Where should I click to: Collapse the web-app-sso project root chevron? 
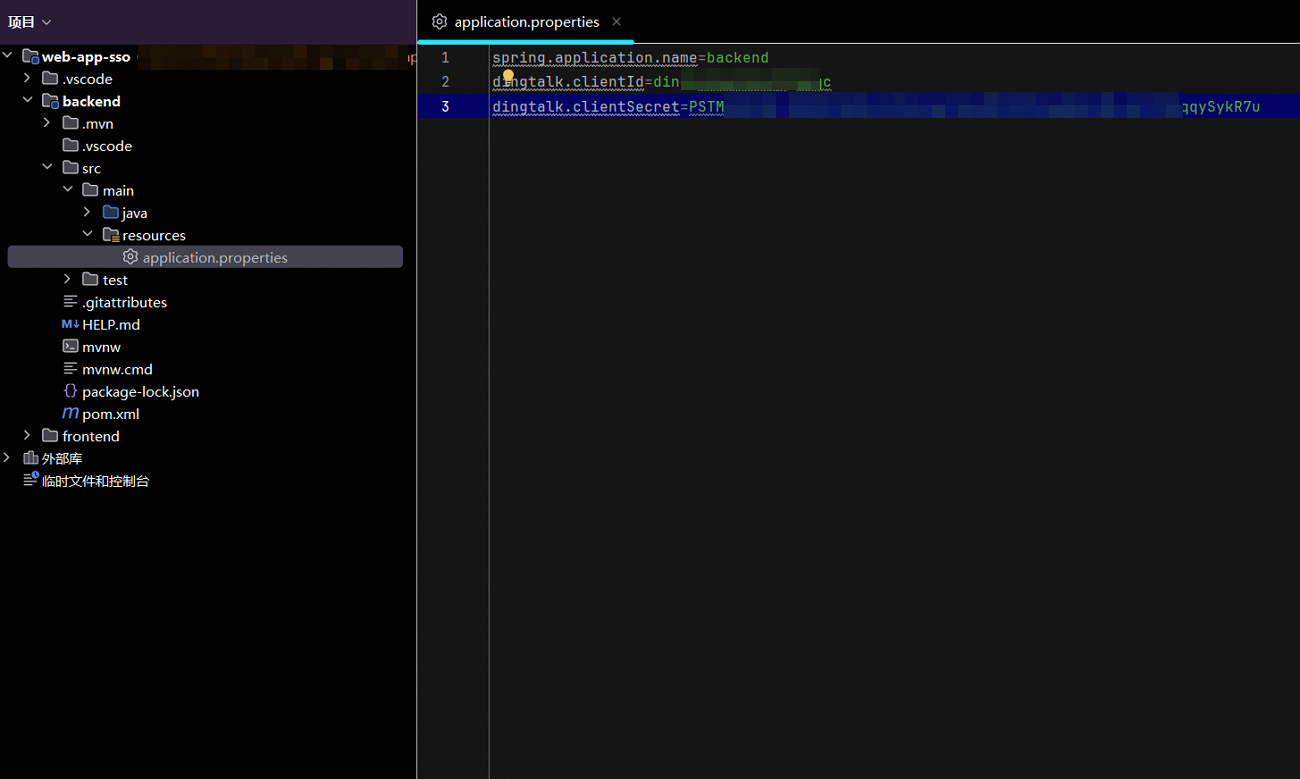(8, 56)
